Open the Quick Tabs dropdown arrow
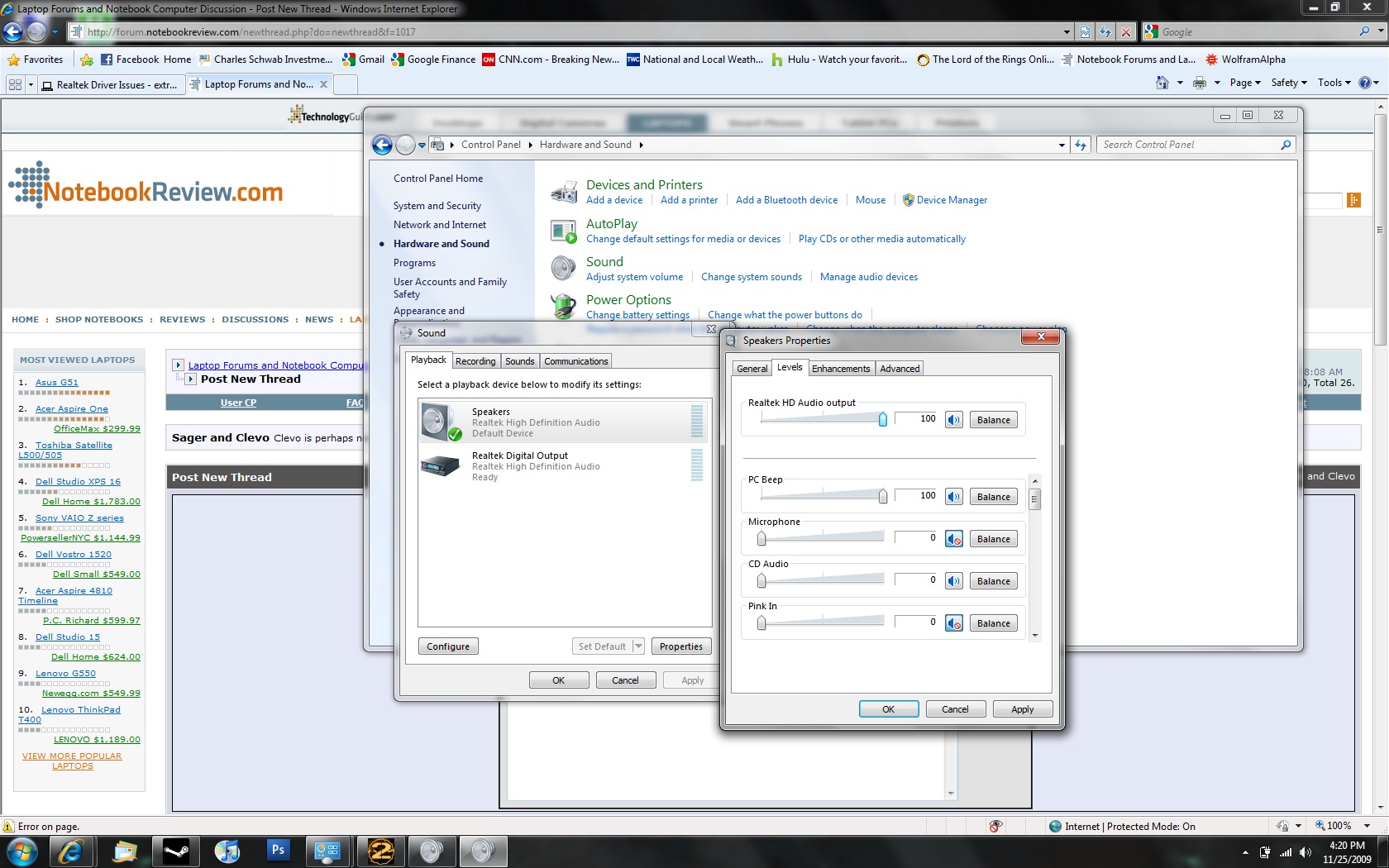The width and height of the screenshot is (1389, 868). coord(31,84)
